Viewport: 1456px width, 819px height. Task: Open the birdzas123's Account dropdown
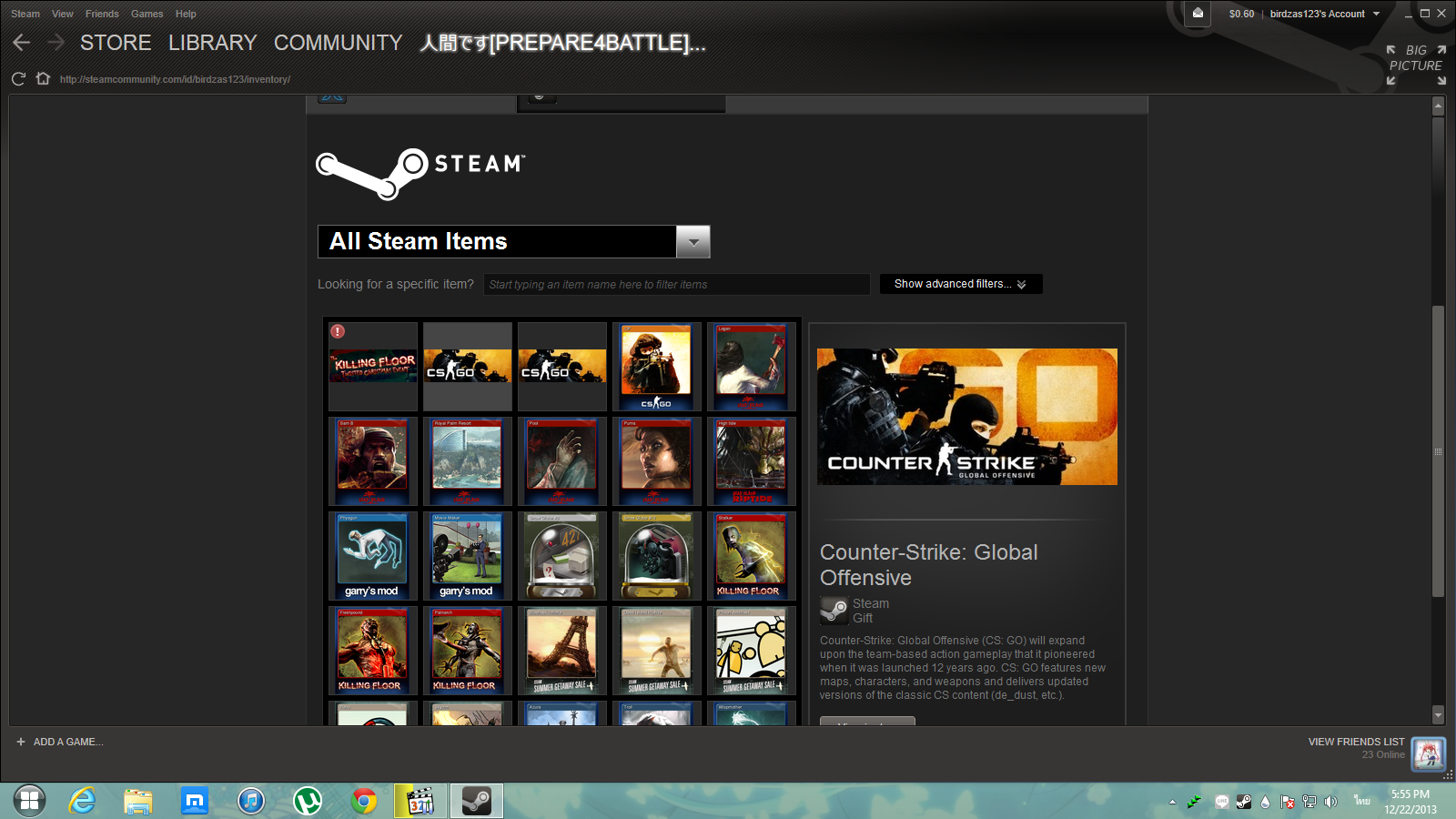point(1325,14)
